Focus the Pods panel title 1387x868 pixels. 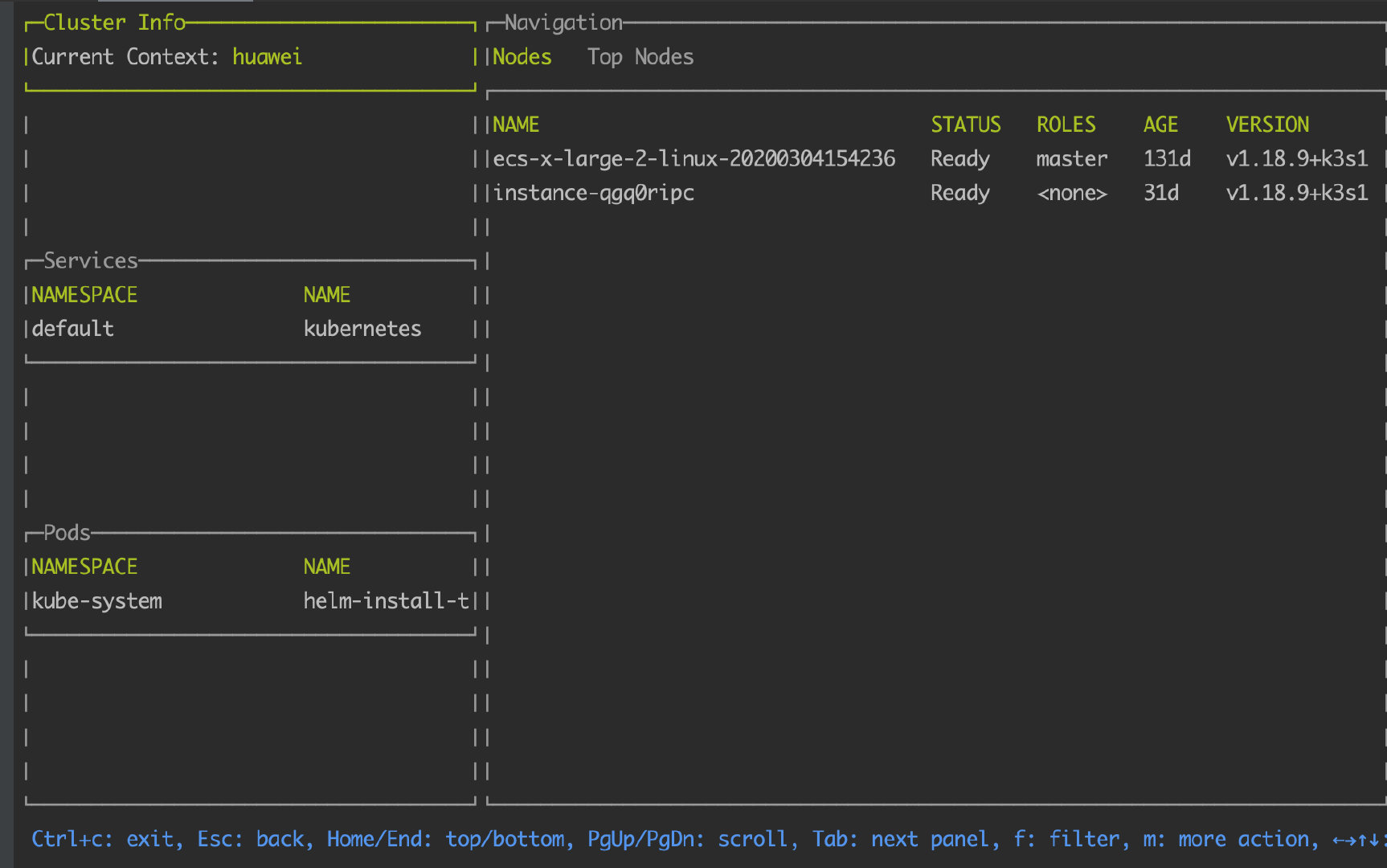67,533
